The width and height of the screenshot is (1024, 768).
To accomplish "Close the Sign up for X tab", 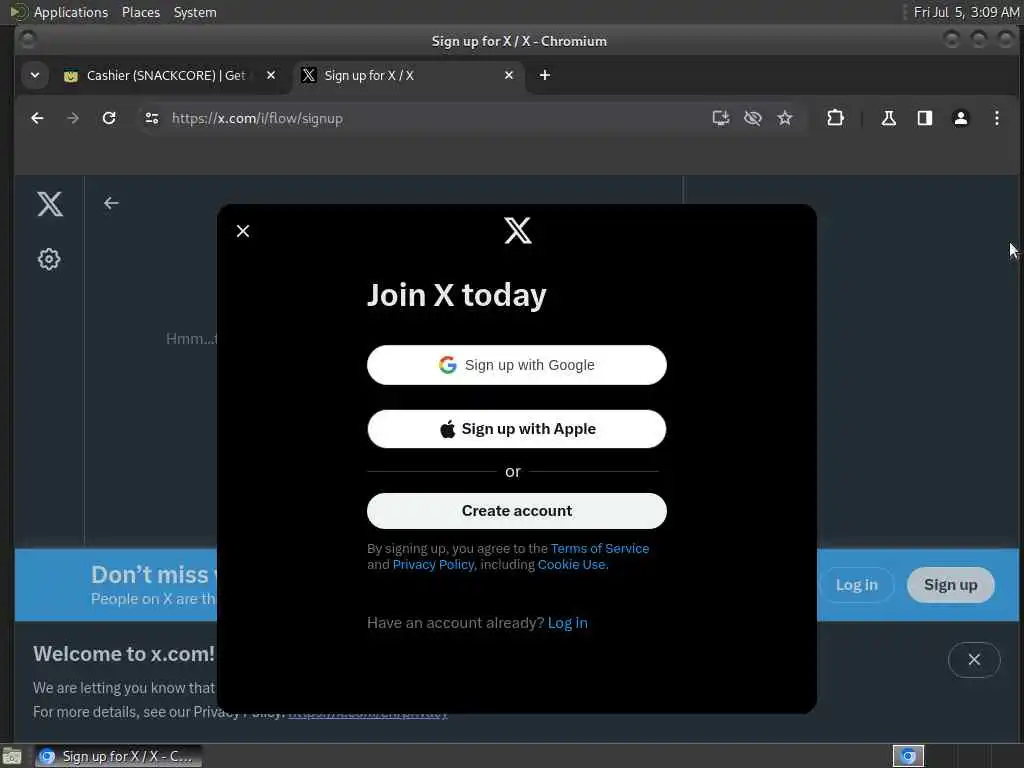I will click(x=509, y=75).
